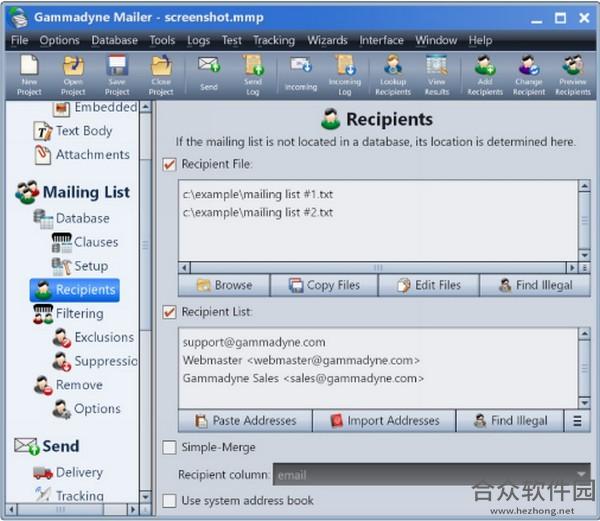
Task: Click the Change Recipient toolbar icon
Action: [529, 75]
